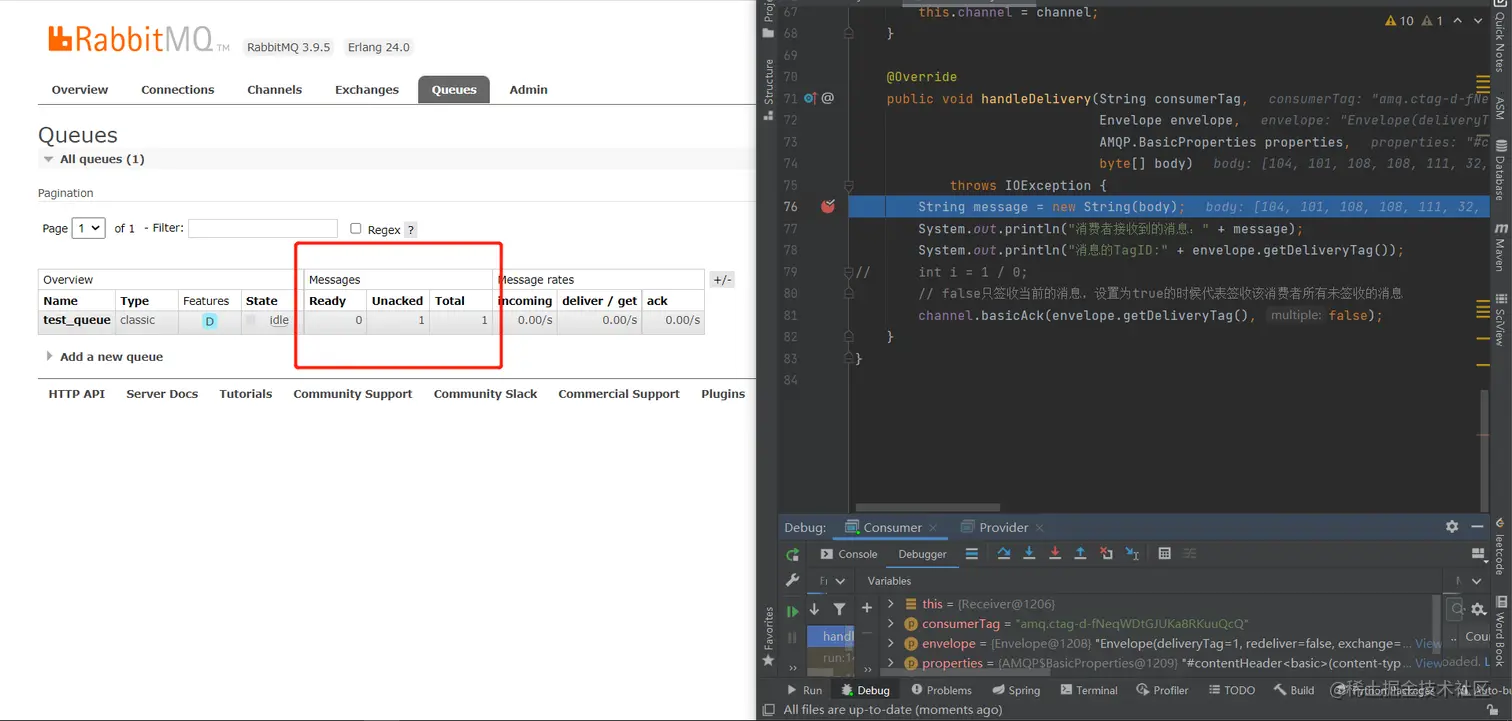Click 'idle' state of test_queue
The height and width of the screenshot is (721, 1512).
(x=279, y=320)
